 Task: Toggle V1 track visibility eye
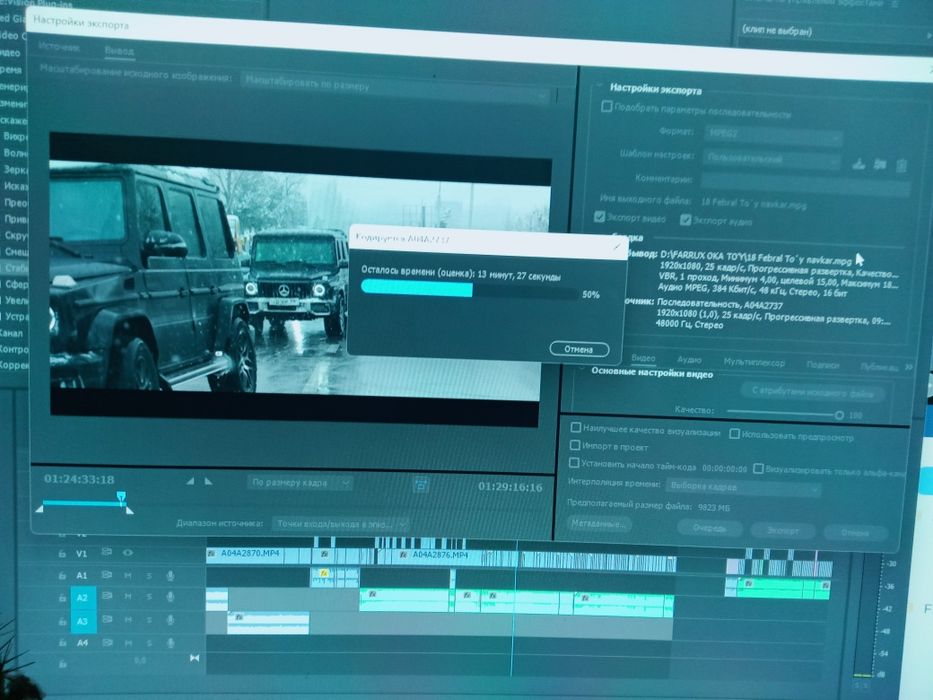(127, 552)
